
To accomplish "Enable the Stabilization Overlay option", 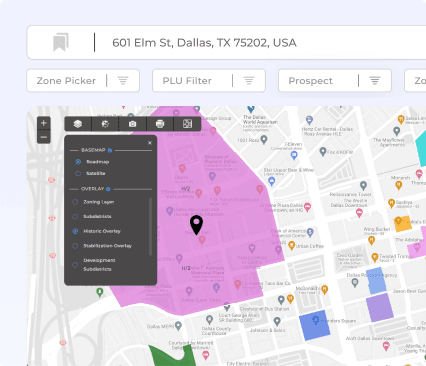I will coord(75,246).
